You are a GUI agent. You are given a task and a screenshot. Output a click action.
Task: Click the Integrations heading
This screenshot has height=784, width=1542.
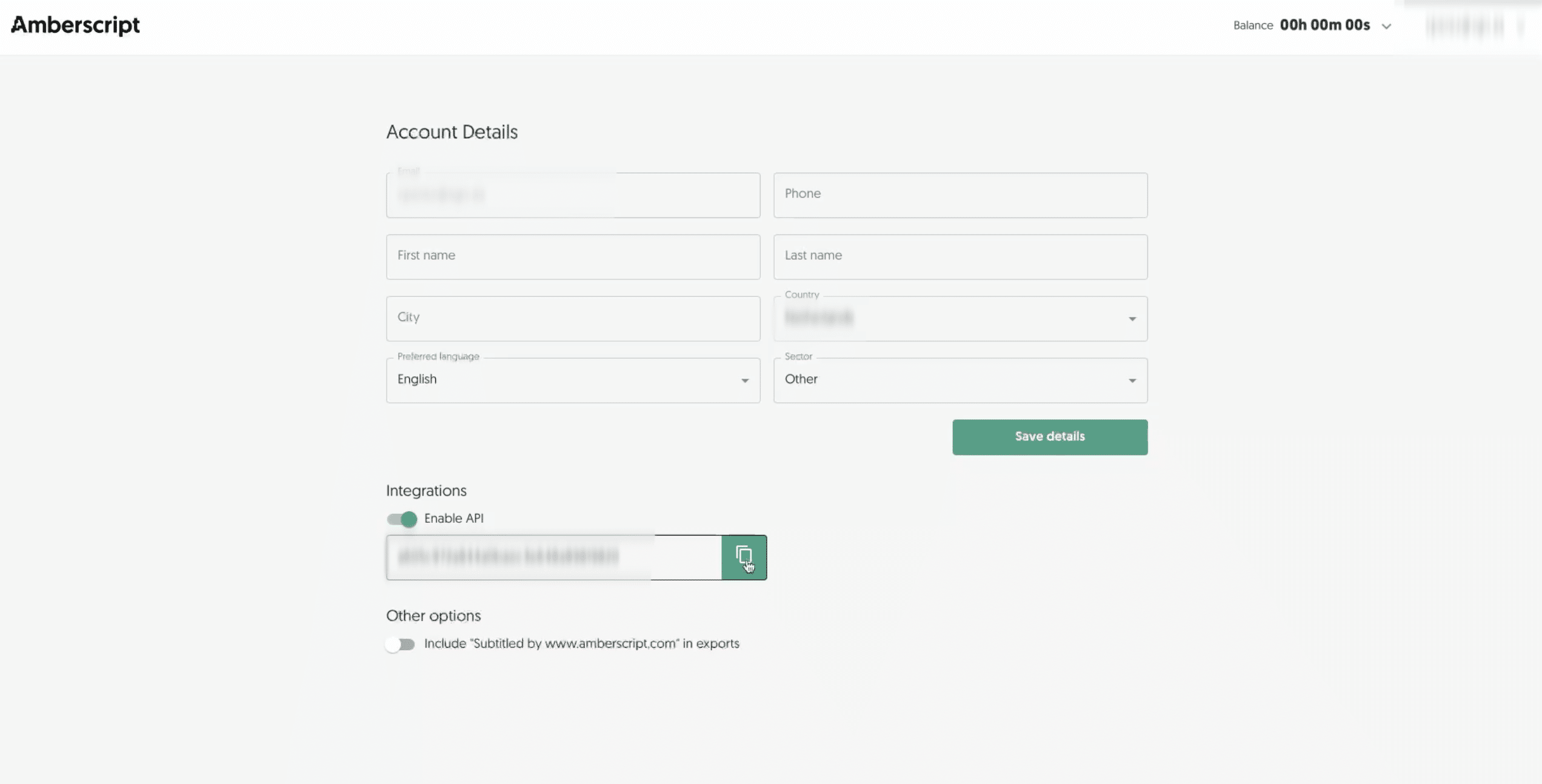click(x=426, y=490)
